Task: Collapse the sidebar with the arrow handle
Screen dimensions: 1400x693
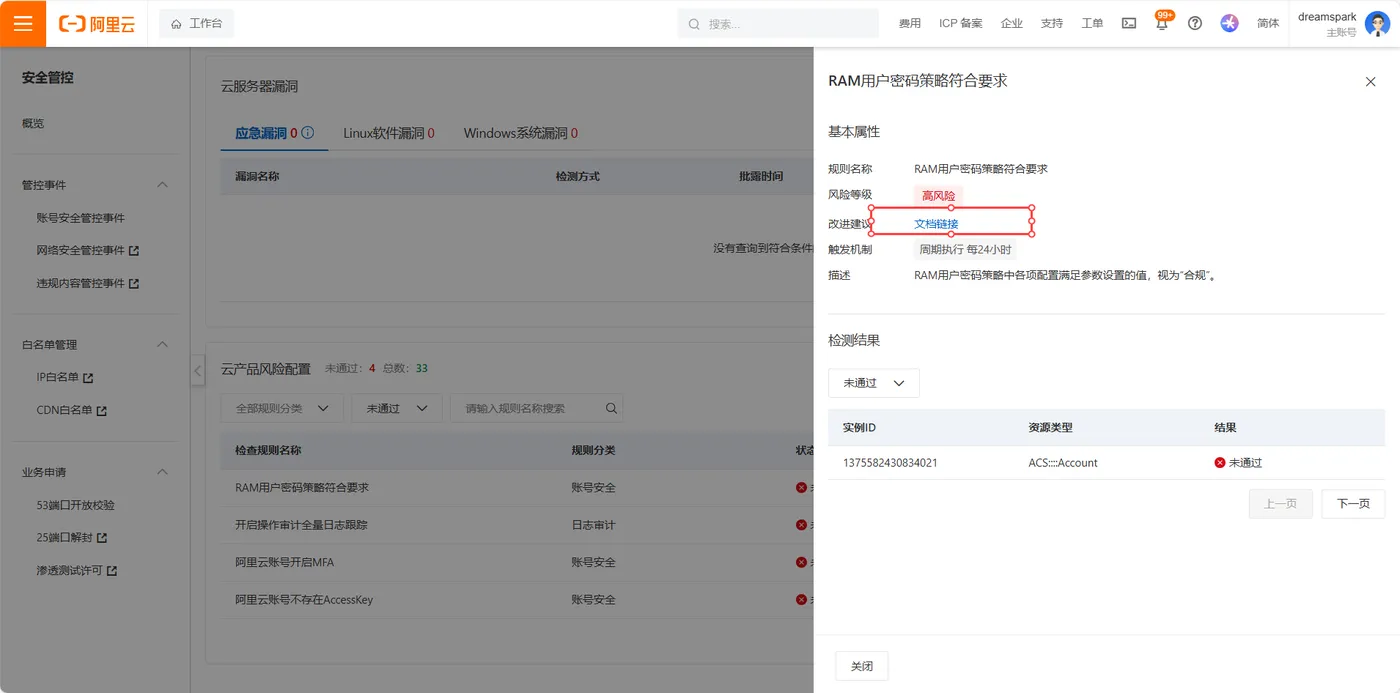Action: coord(197,371)
